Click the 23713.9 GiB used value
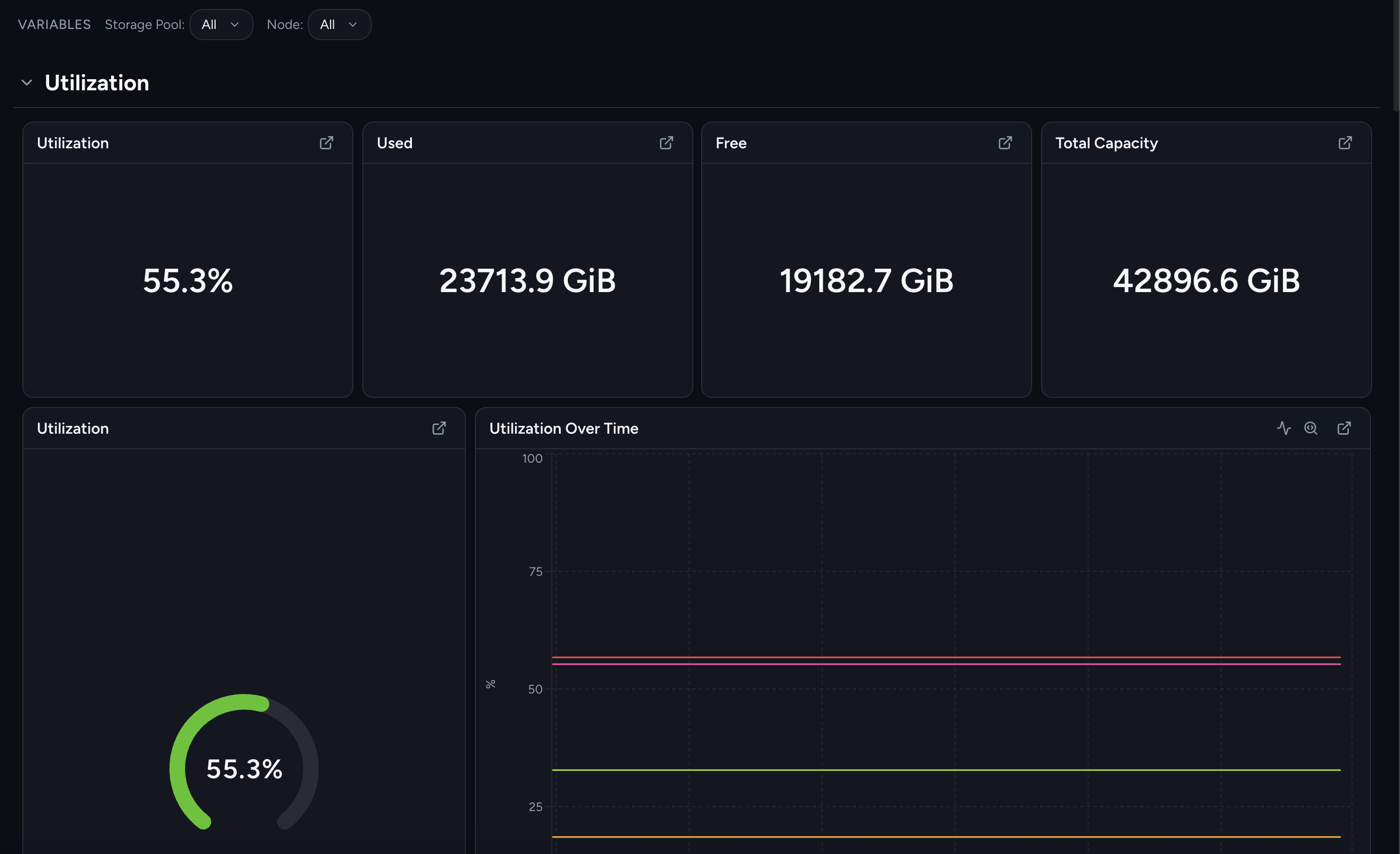 pyautogui.click(x=527, y=281)
